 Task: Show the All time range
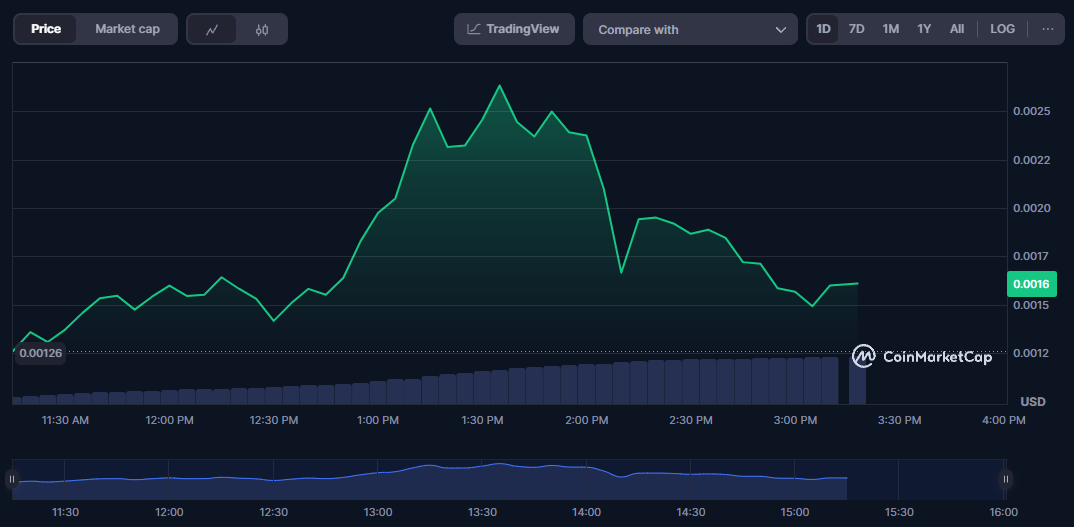point(957,29)
